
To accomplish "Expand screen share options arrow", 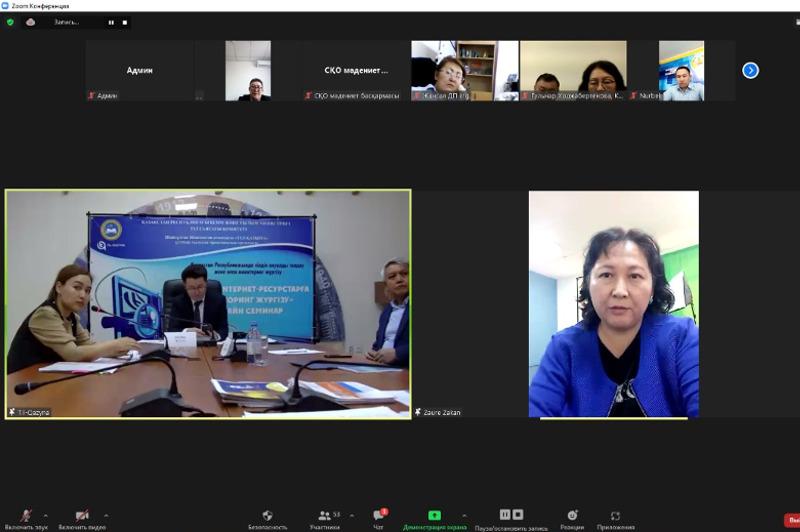I will (464, 515).
